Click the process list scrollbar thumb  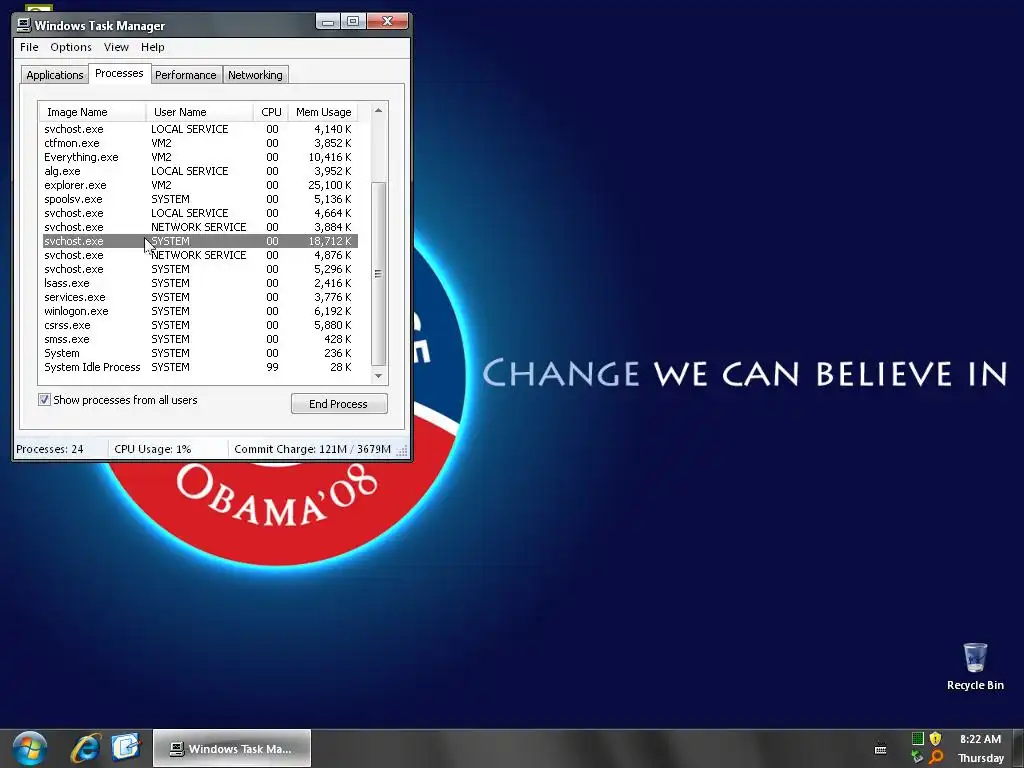378,274
